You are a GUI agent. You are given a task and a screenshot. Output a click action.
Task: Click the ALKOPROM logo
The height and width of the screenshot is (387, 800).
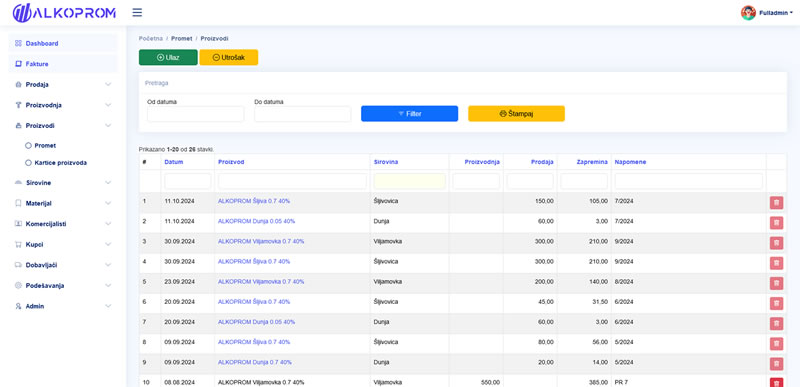[x=64, y=13]
